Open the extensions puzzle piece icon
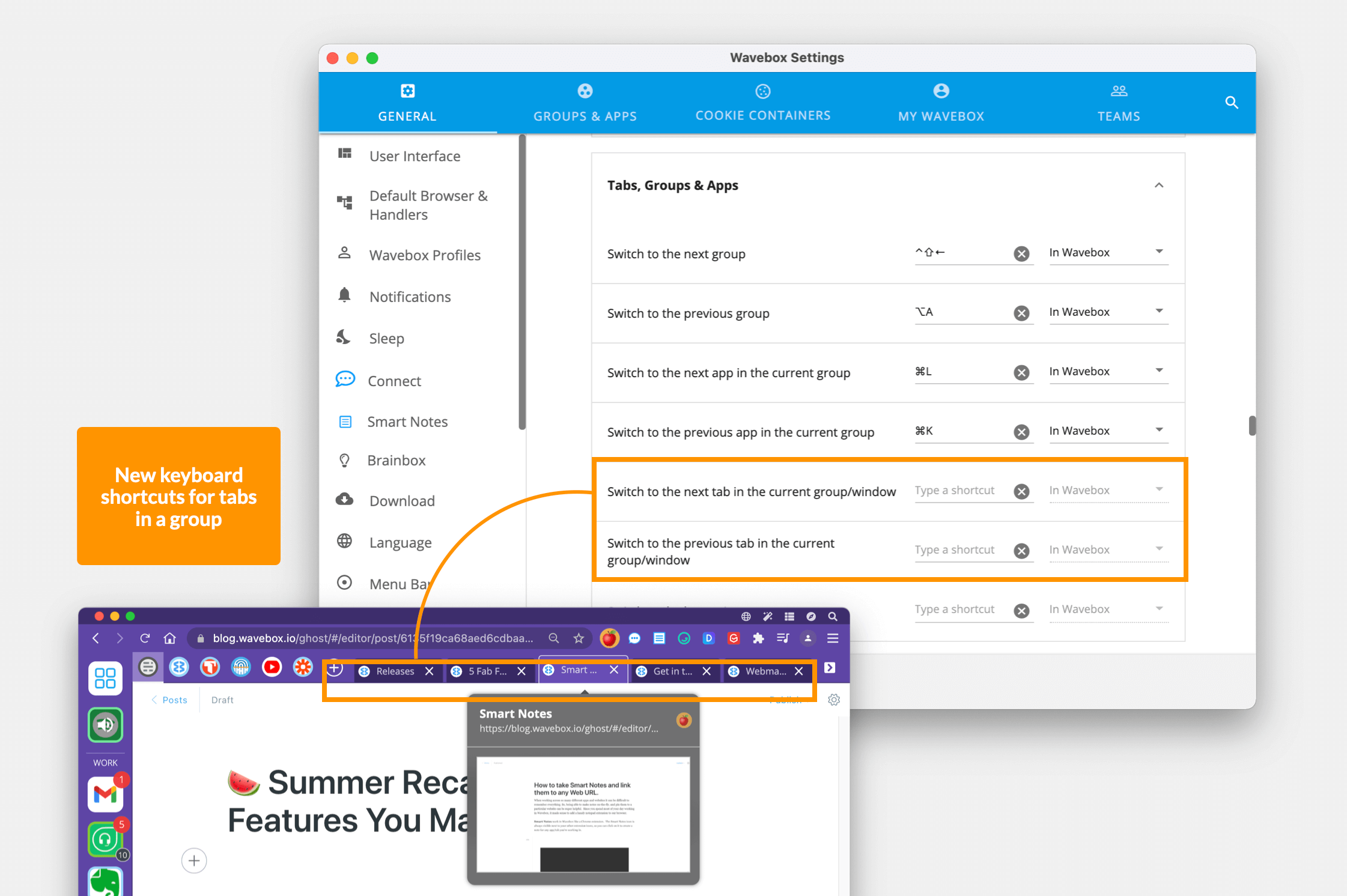 (x=758, y=638)
